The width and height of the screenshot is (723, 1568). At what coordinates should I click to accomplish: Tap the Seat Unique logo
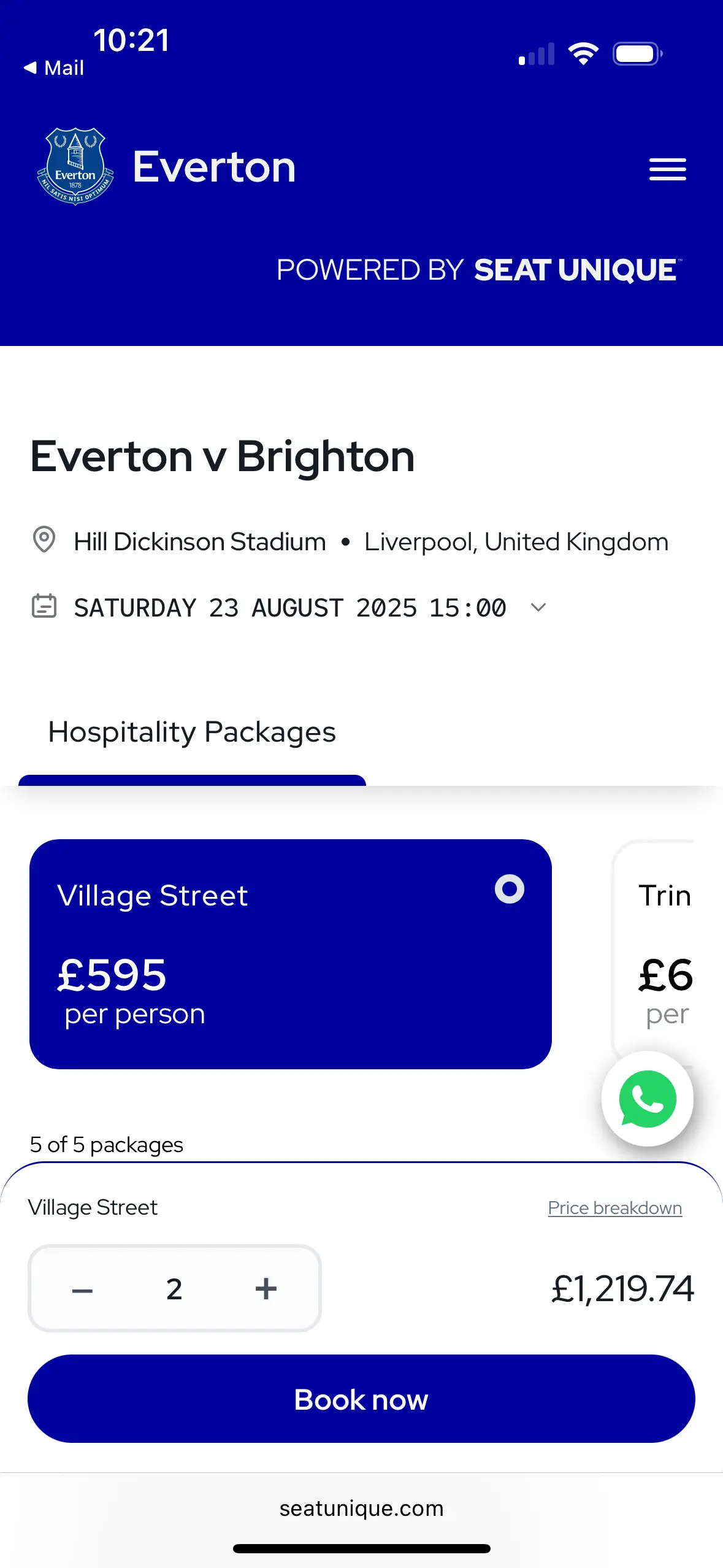coord(576,270)
